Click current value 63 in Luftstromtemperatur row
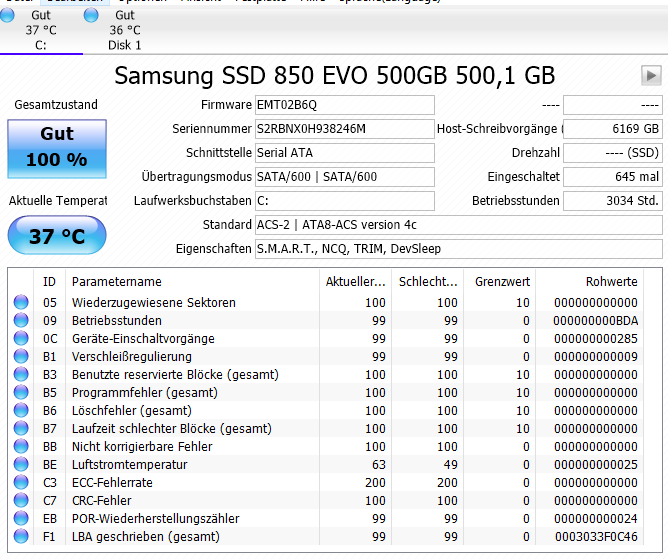 click(379, 464)
